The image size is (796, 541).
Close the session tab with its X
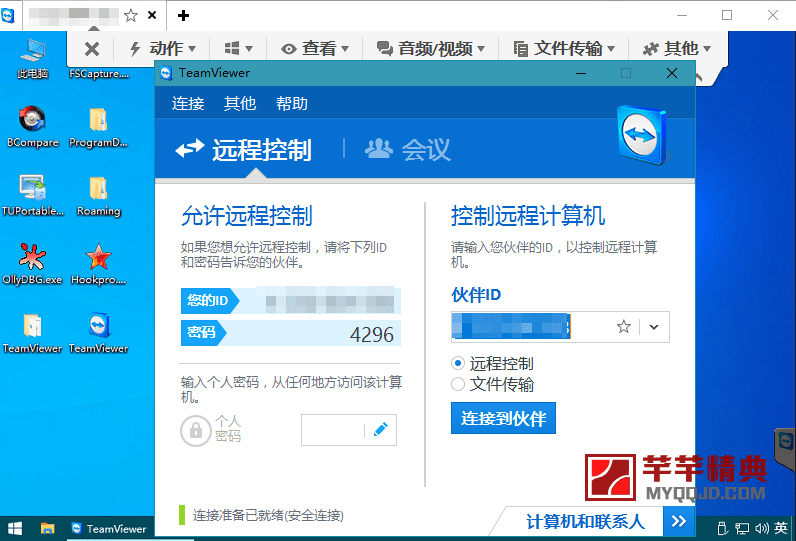[152, 15]
